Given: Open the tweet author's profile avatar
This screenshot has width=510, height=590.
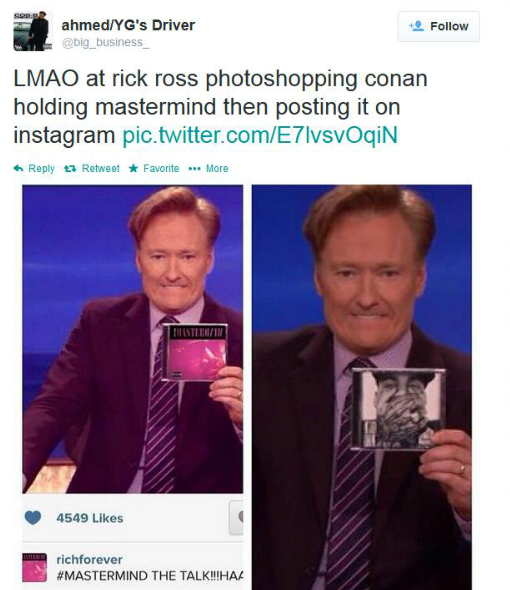Looking at the screenshot, I should click(x=33, y=31).
